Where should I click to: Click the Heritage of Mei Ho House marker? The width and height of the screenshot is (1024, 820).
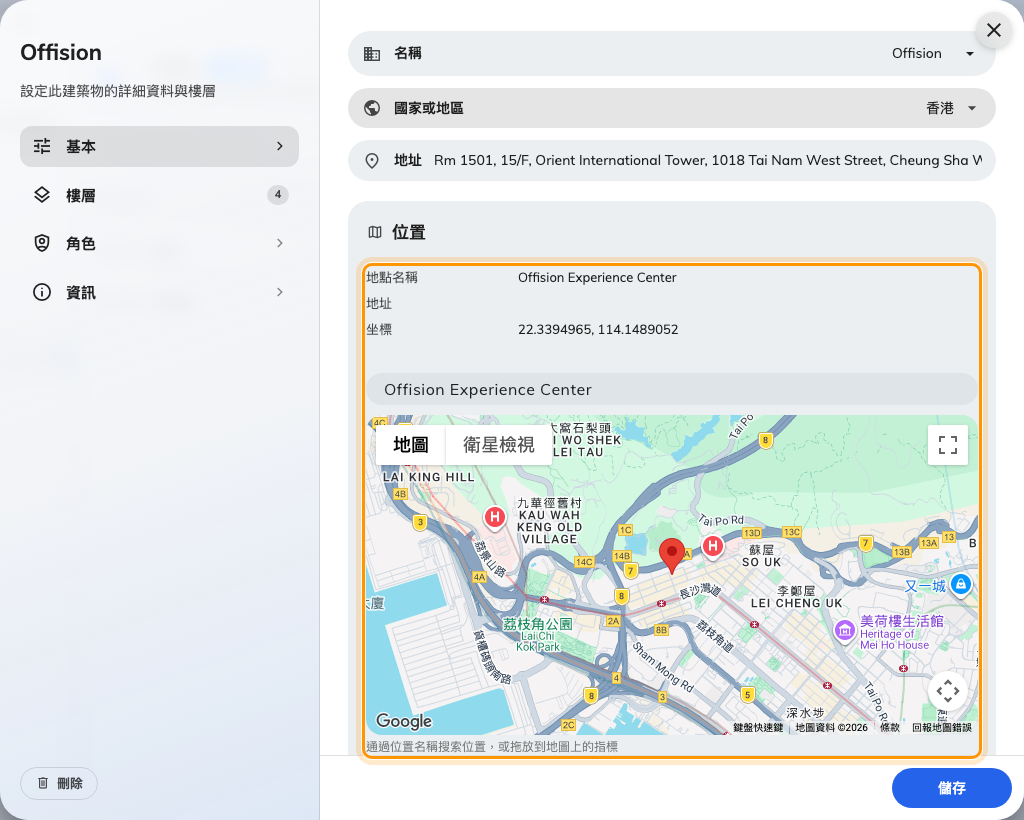click(x=845, y=631)
